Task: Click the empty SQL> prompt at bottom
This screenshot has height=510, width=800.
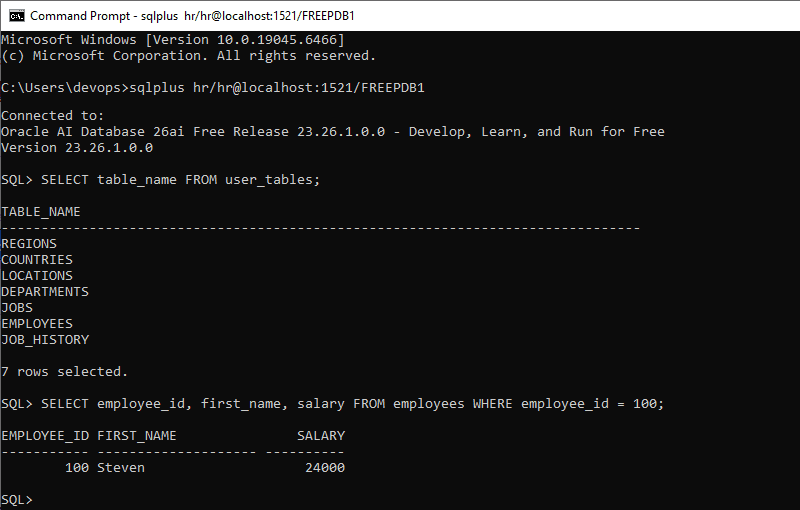Action: [18, 499]
